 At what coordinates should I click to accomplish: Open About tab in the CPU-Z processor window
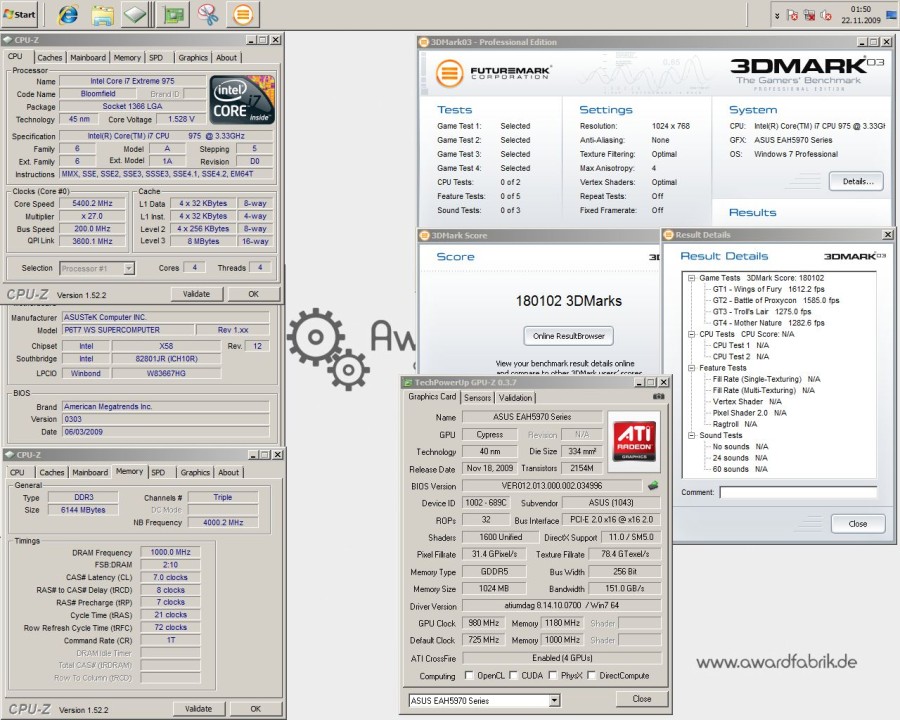pyautogui.click(x=226, y=57)
